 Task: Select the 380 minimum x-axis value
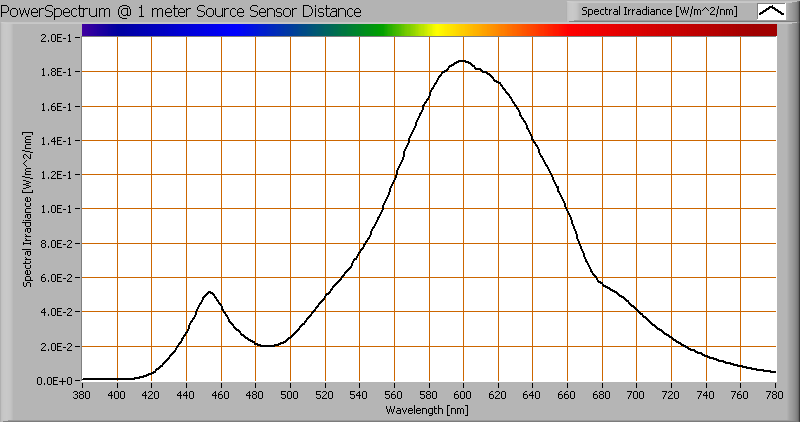[x=82, y=395]
